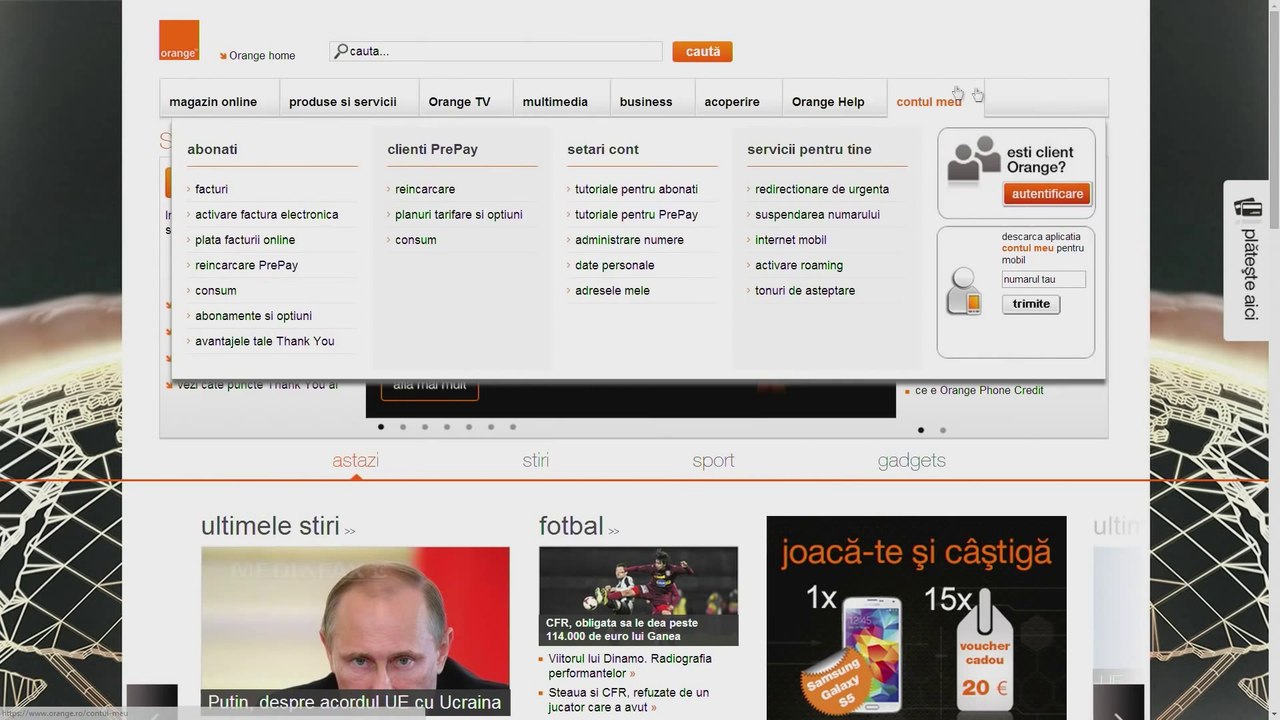
Task: Click the numarul tau input field
Action: tap(1044, 279)
